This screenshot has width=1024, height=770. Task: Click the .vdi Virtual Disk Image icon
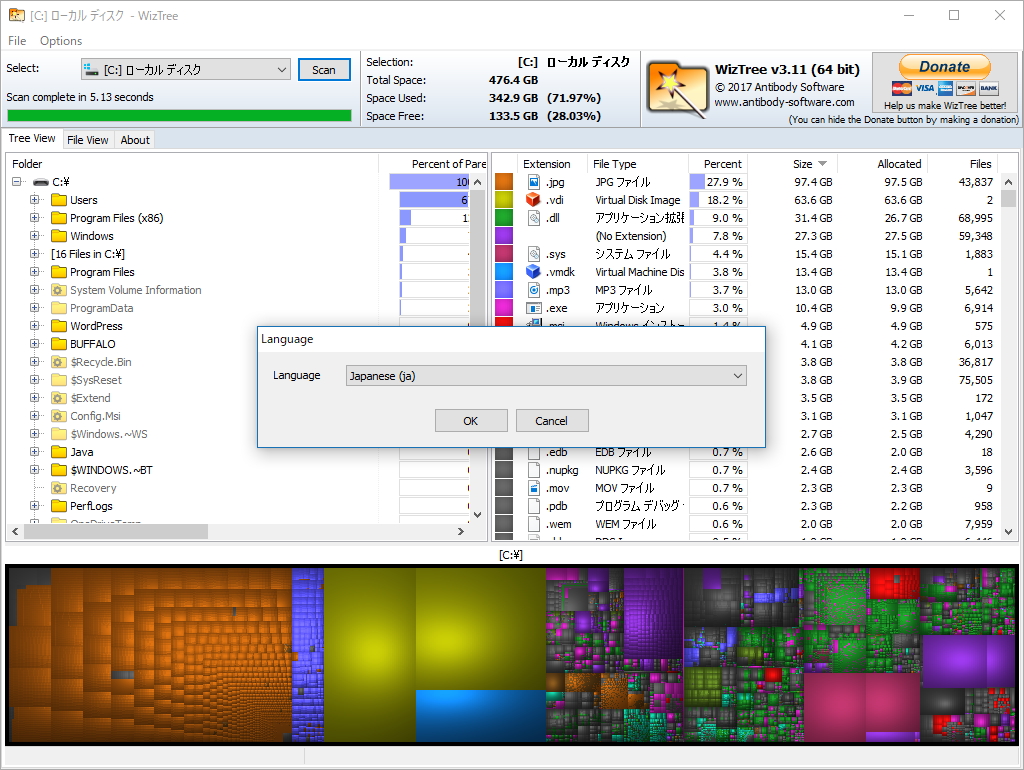pos(534,200)
